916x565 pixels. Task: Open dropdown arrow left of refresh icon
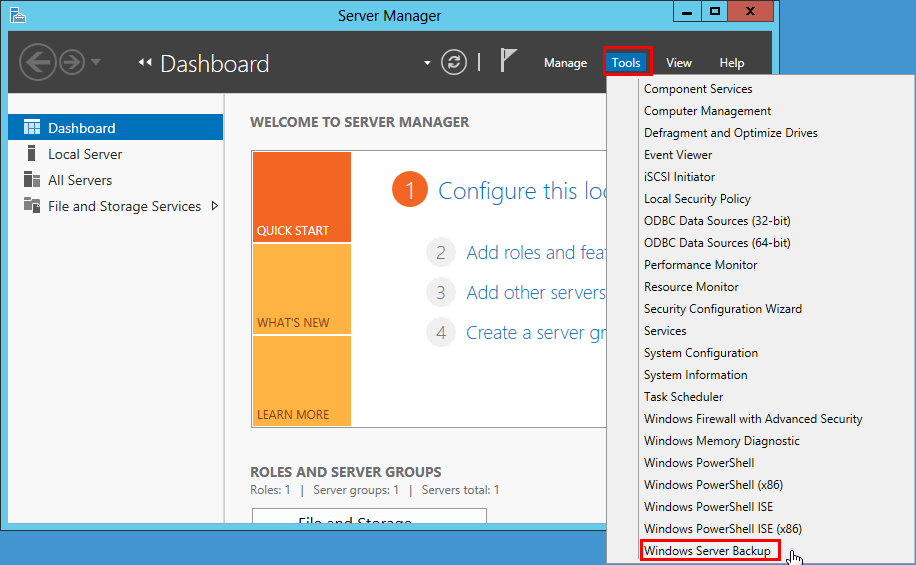tap(427, 63)
